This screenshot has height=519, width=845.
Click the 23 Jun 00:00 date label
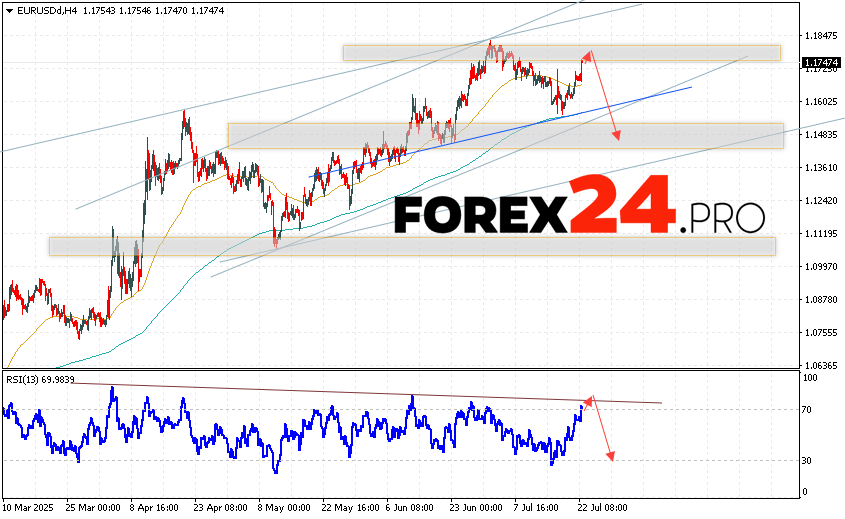(475, 507)
